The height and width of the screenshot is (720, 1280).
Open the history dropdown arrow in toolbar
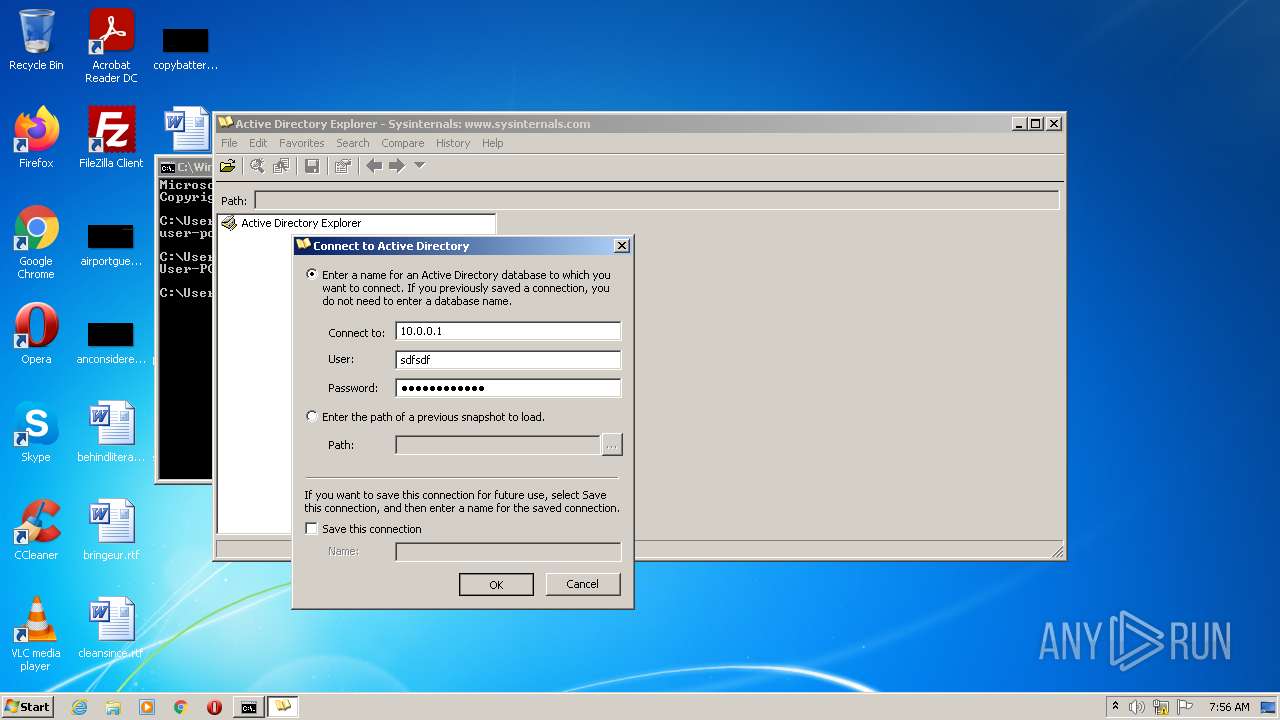(x=419, y=165)
